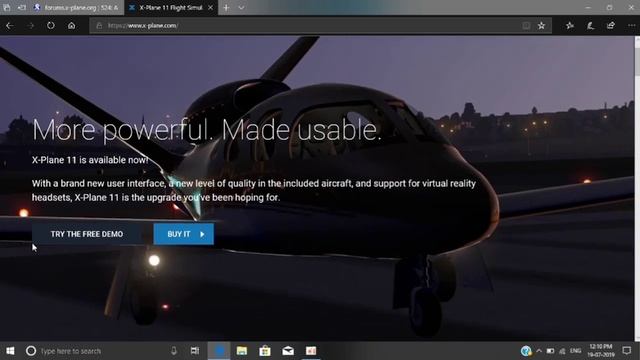Click the battery tray icon
Screen dimensions: 640x360
550,351
